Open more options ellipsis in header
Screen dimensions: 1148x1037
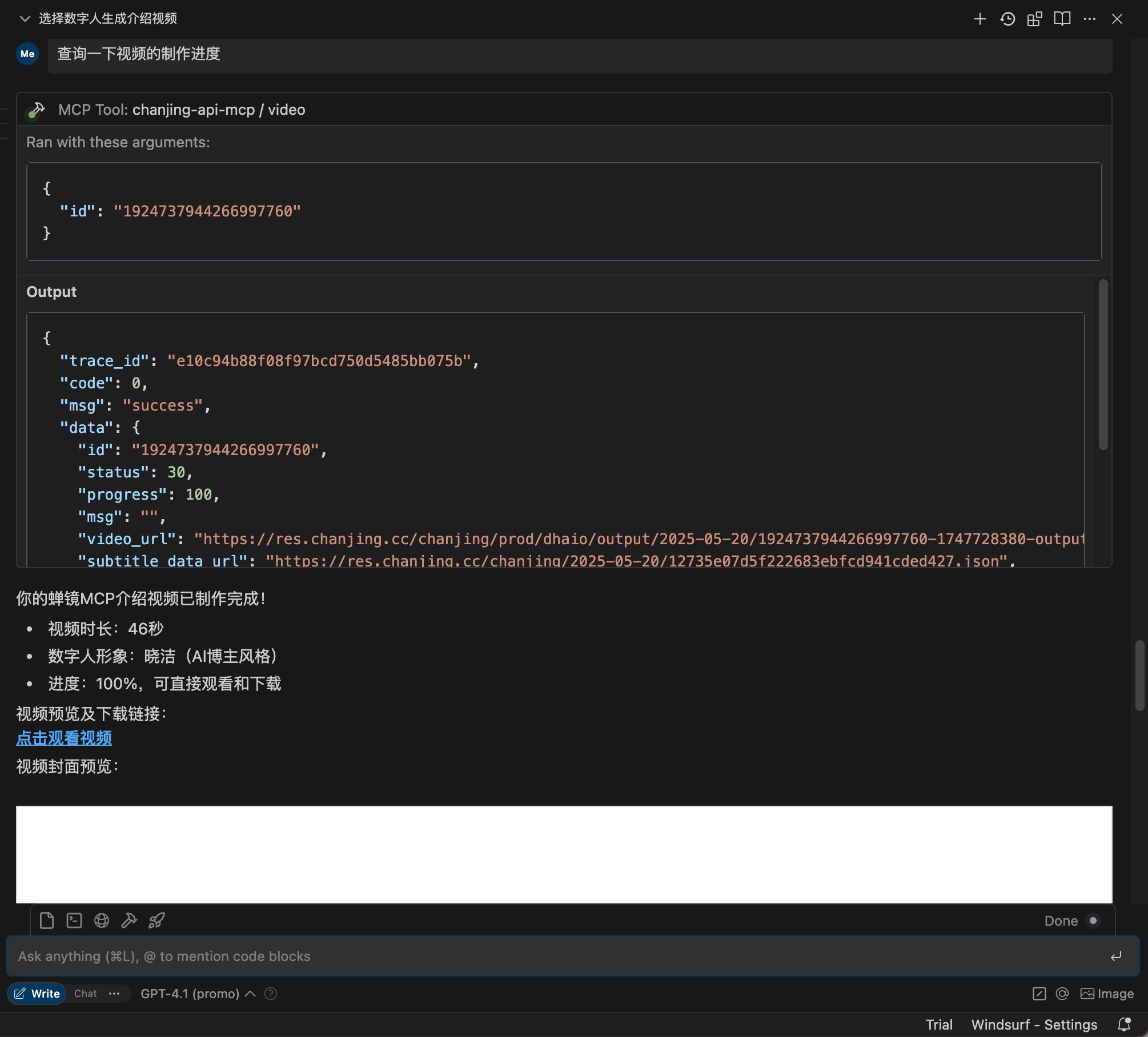pos(1089,19)
